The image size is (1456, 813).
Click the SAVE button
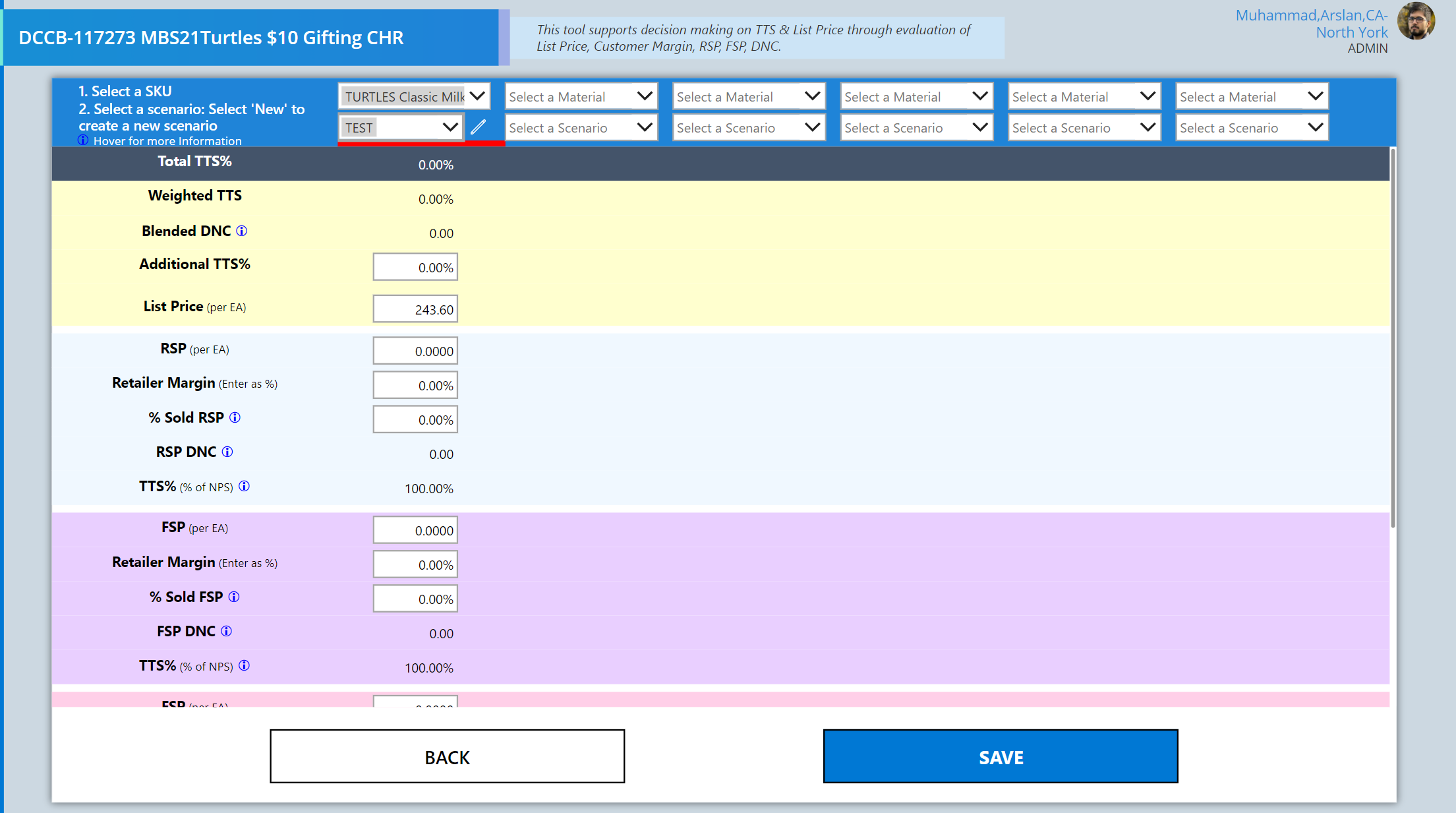pos(1001,756)
